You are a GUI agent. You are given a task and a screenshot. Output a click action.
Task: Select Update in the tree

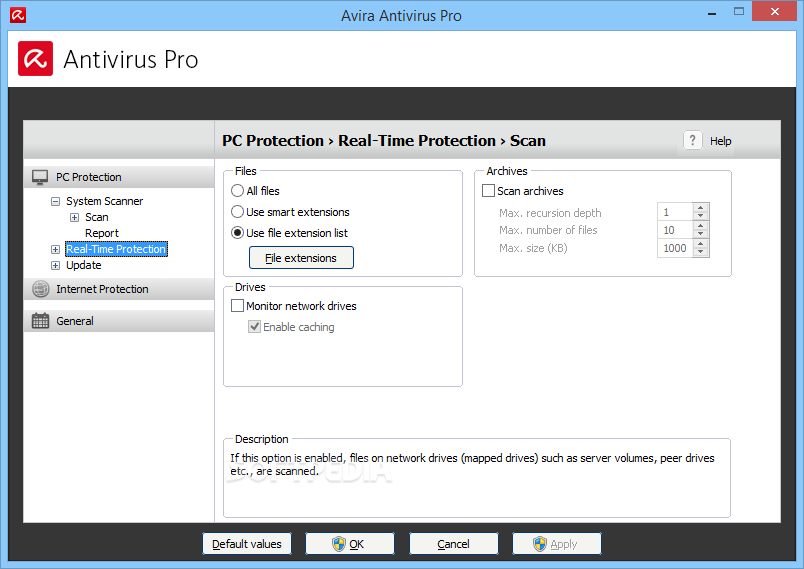point(84,266)
